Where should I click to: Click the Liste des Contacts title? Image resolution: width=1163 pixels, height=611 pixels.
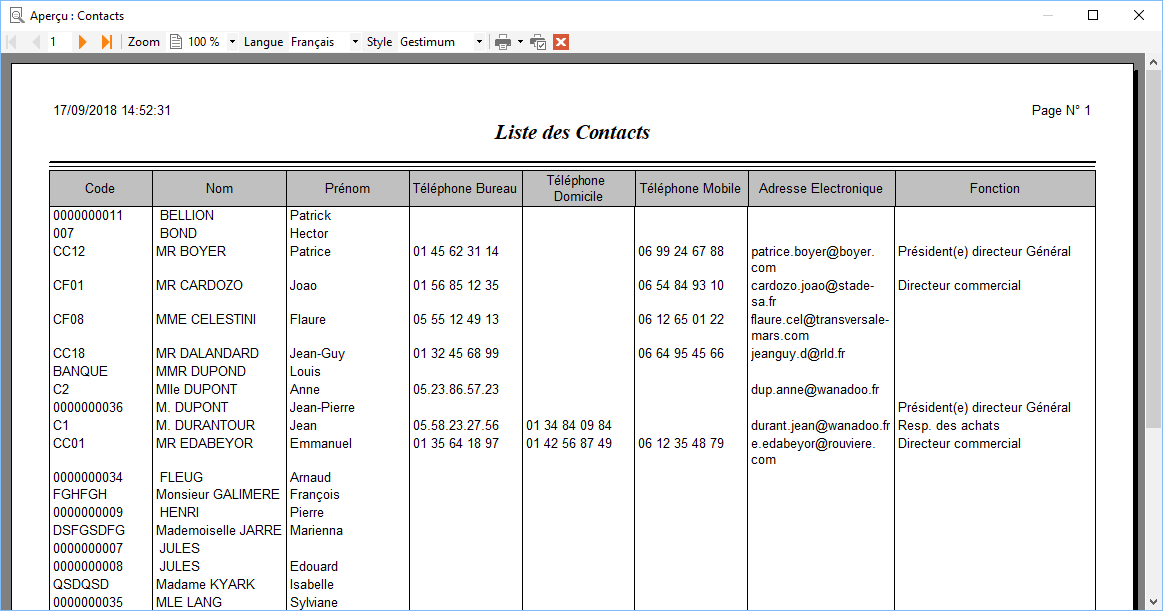[572, 133]
